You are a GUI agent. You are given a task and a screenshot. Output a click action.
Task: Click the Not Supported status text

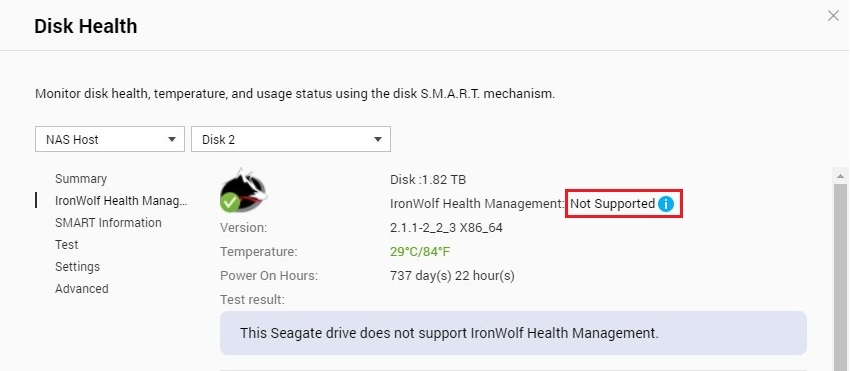[x=612, y=204]
